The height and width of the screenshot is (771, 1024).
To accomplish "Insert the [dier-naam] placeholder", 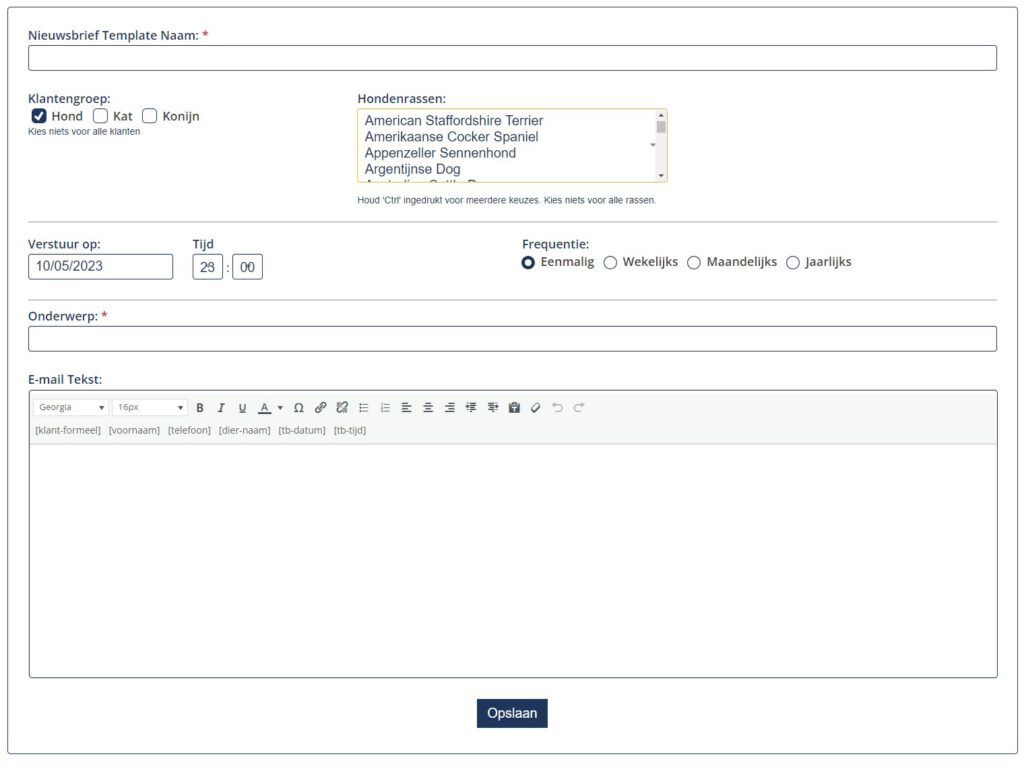I will (x=244, y=430).
